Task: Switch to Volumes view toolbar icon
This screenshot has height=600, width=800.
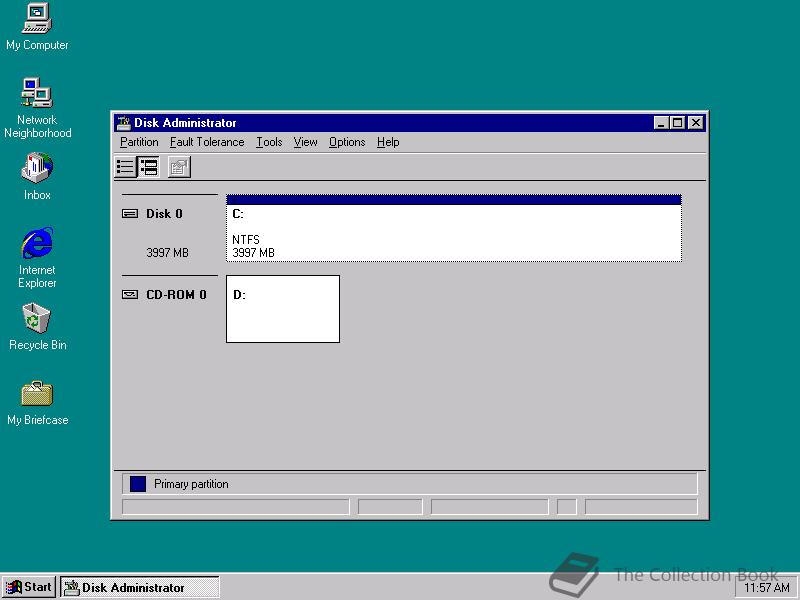Action: (126, 167)
